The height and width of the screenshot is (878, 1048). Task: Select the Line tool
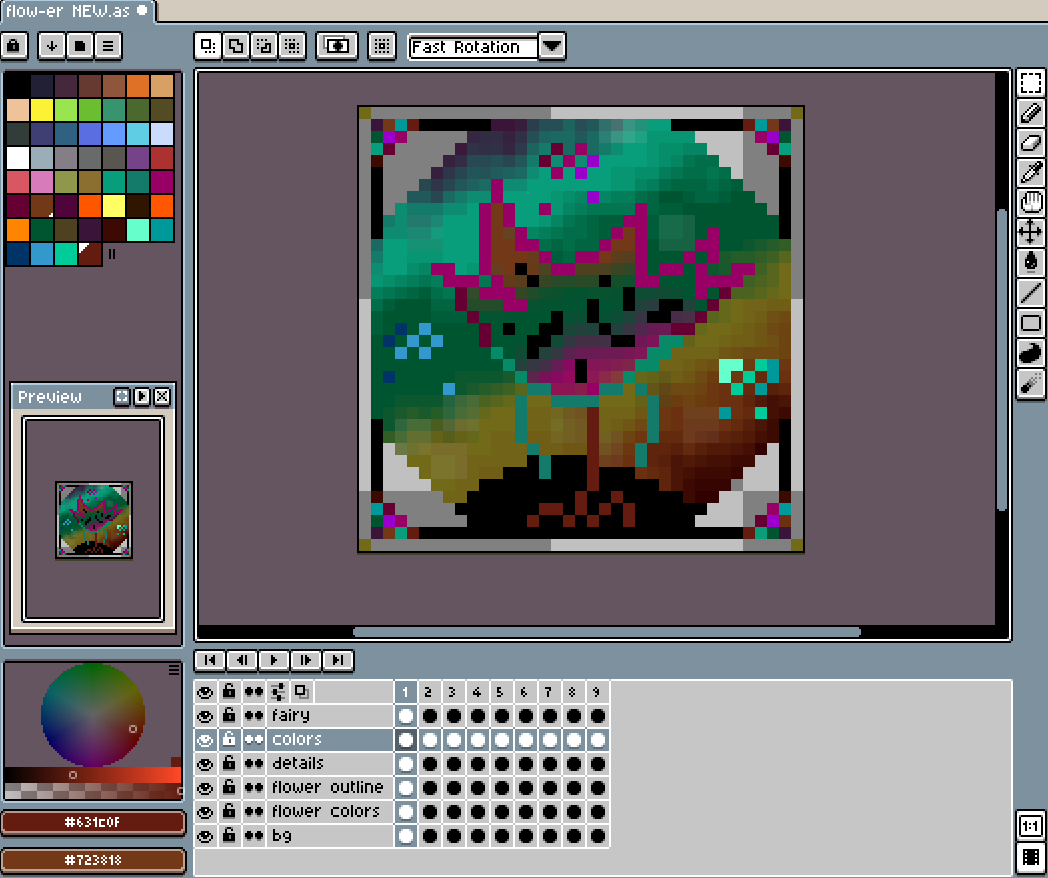click(x=1030, y=292)
